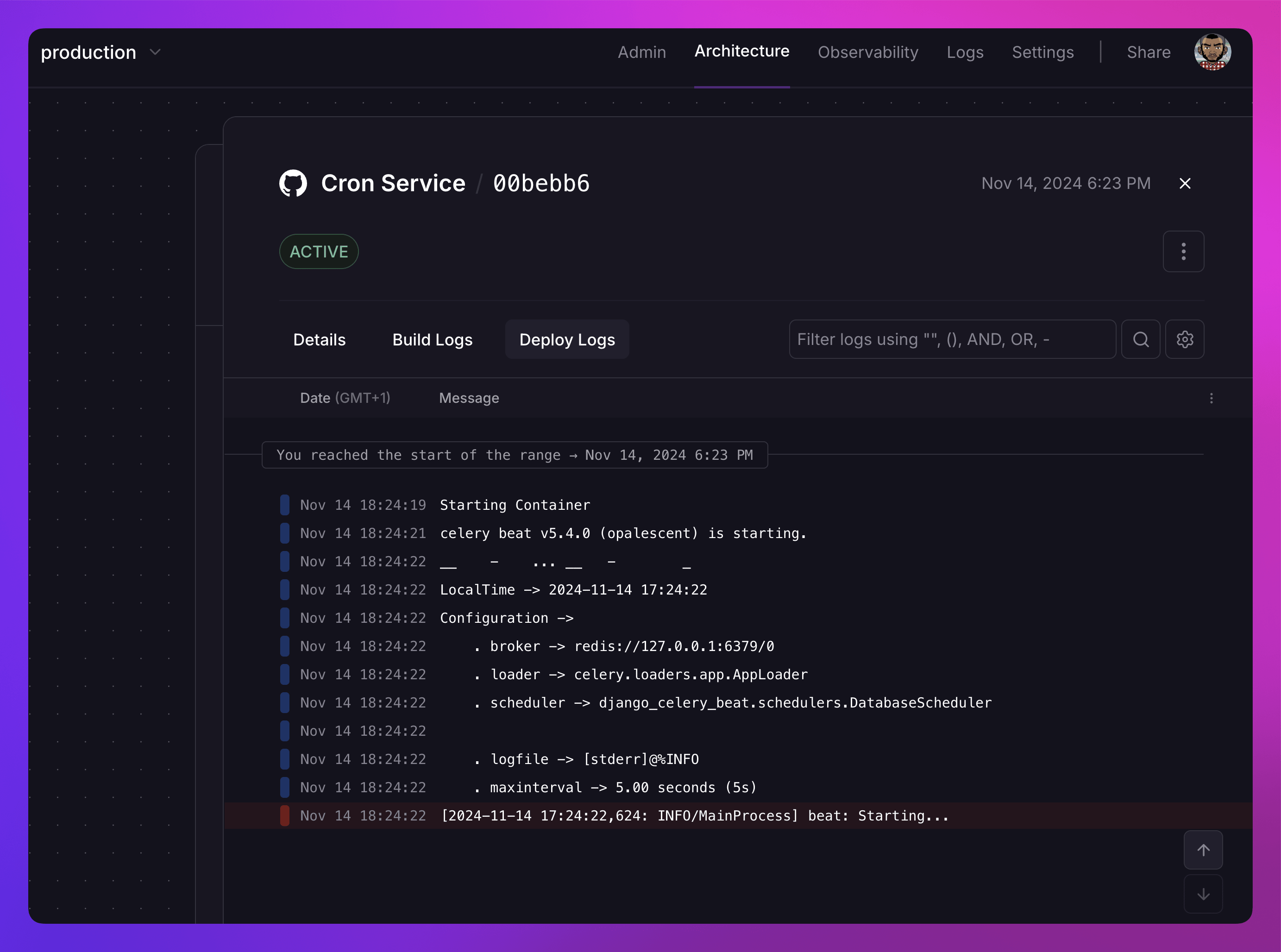
Task: Switch to the Build Logs tab
Action: [432, 339]
